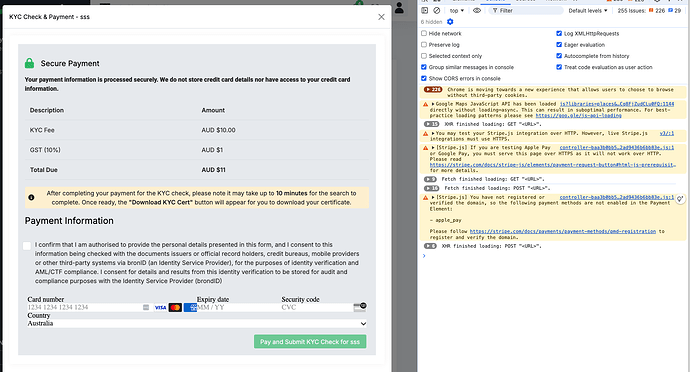Click the 226 message count badge
This screenshot has width=690, height=372.
pos(433,89)
